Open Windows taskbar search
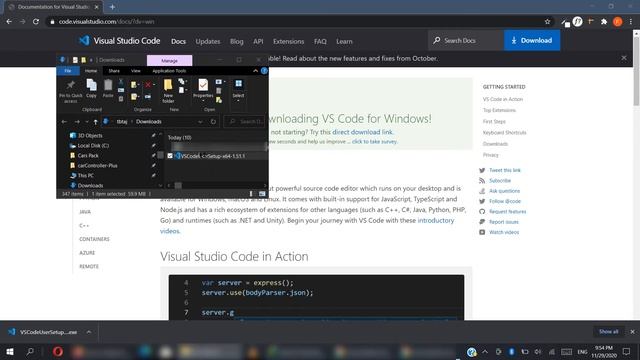Viewport: 640px width, 360px height. 30,351
